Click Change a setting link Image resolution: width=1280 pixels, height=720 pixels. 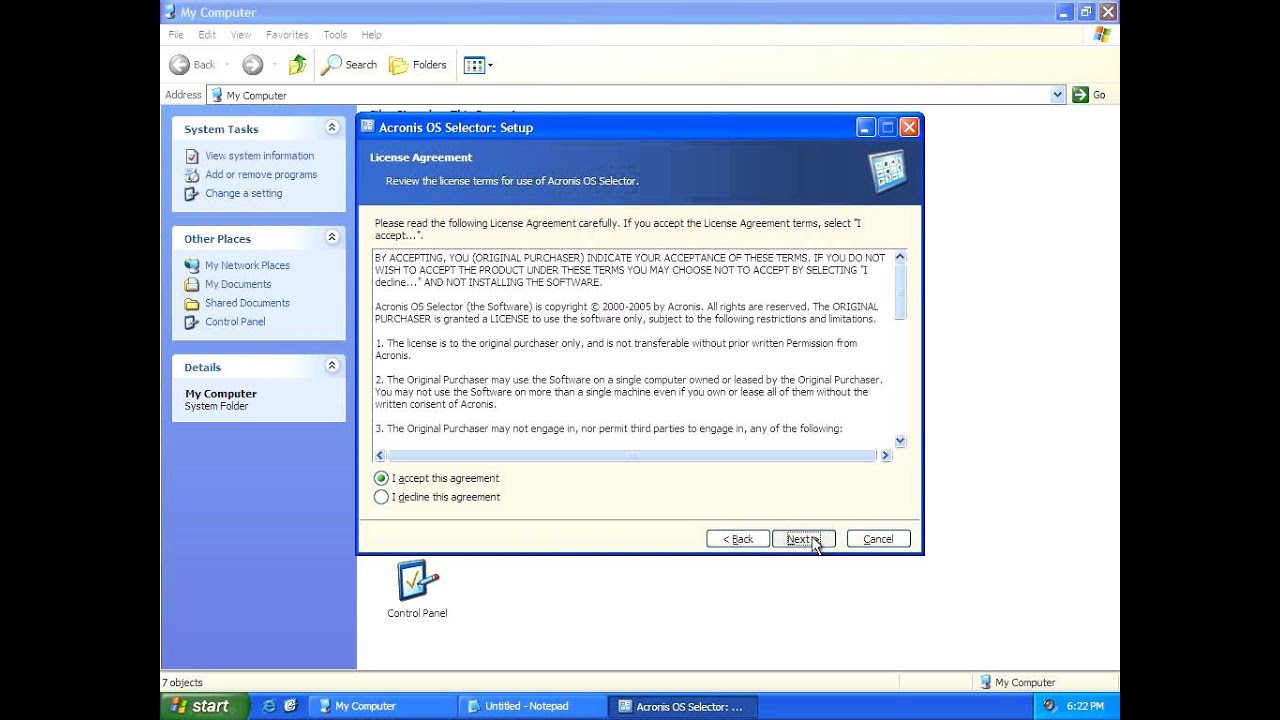click(243, 194)
